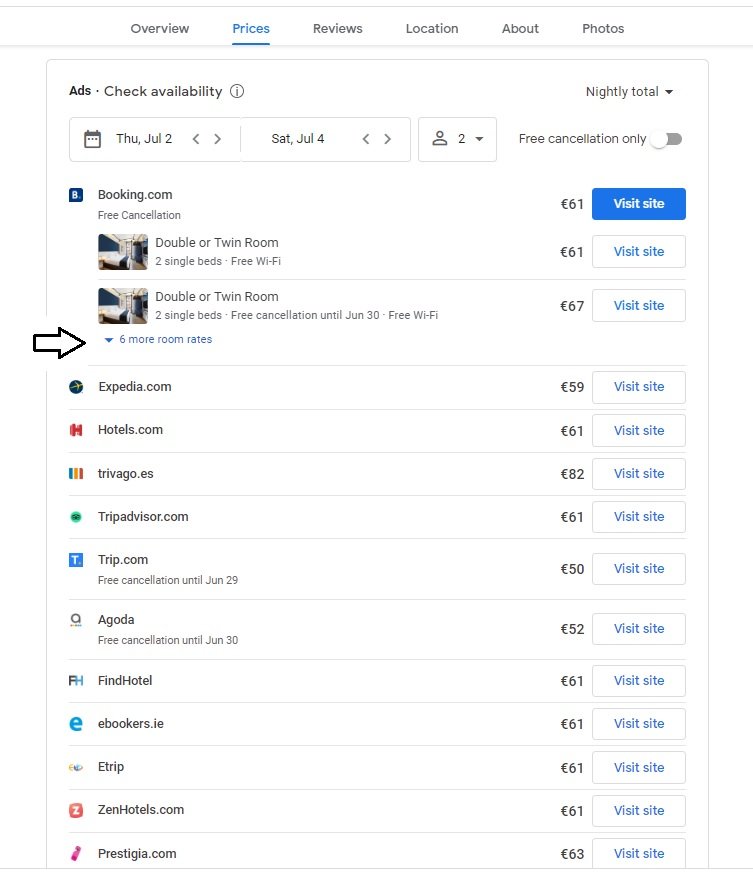Open the €61 room thumbnail photo
753x879 pixels.
tap(123, 252)
